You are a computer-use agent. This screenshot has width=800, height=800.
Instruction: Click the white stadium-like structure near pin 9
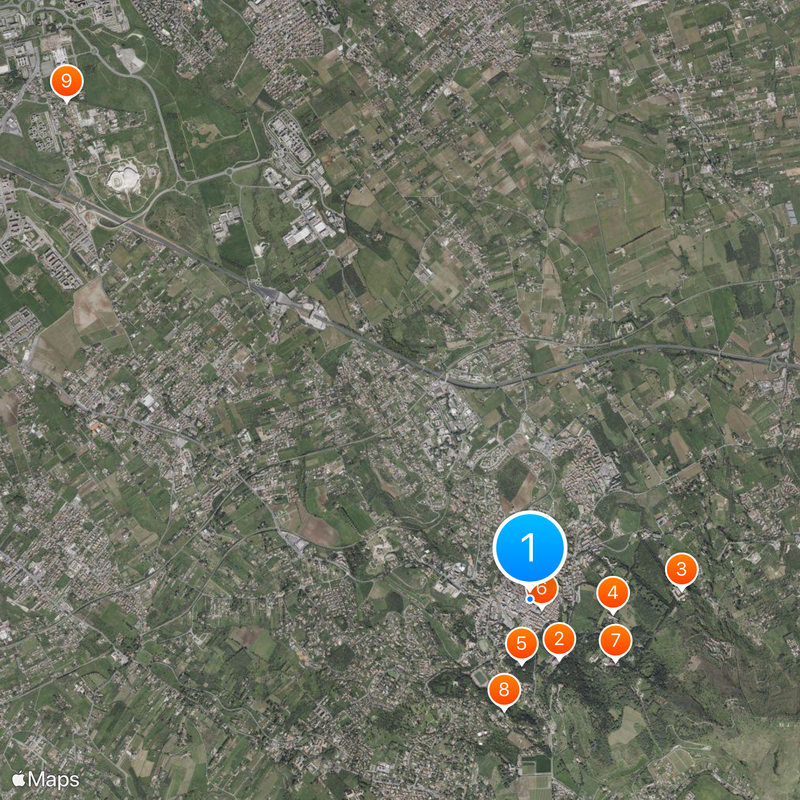(124, 177)
